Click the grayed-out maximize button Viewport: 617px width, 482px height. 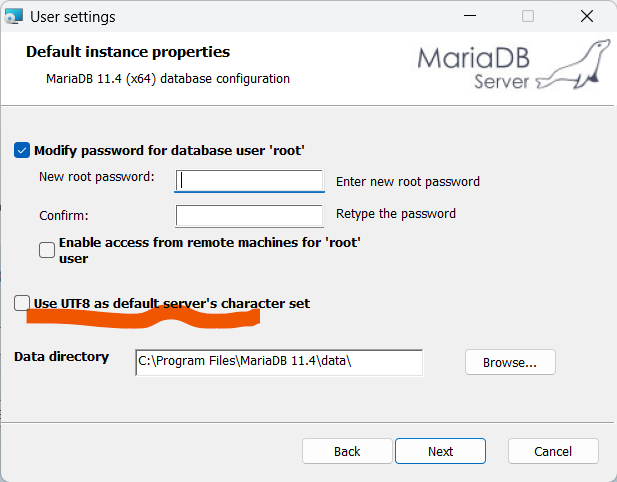pos(528,16)
